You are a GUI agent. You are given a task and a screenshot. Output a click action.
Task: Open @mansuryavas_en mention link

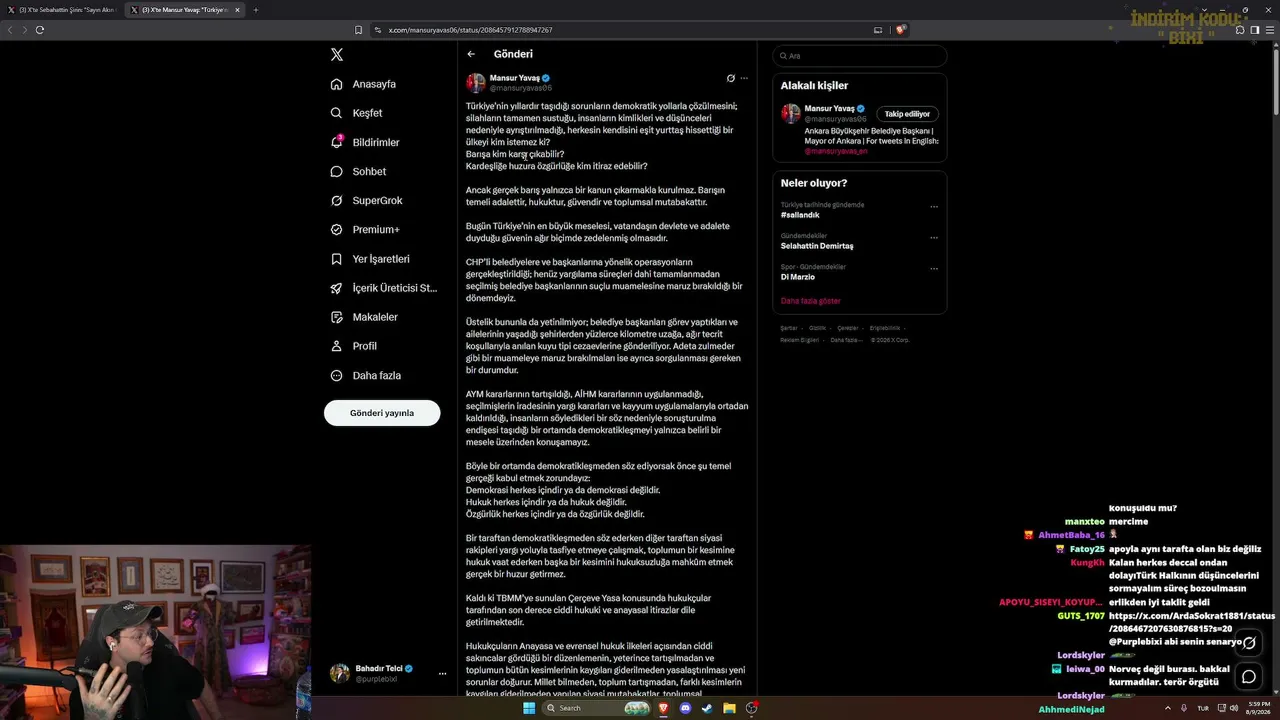(836, 151)
